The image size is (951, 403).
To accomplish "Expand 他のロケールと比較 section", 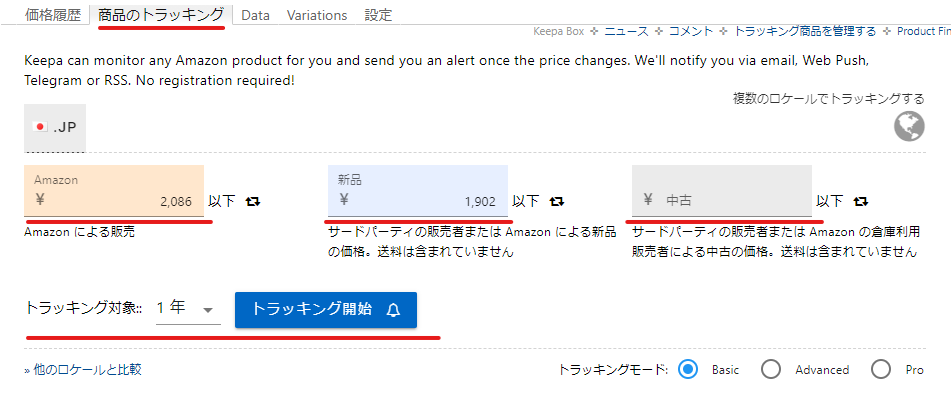I will (82, 370).
